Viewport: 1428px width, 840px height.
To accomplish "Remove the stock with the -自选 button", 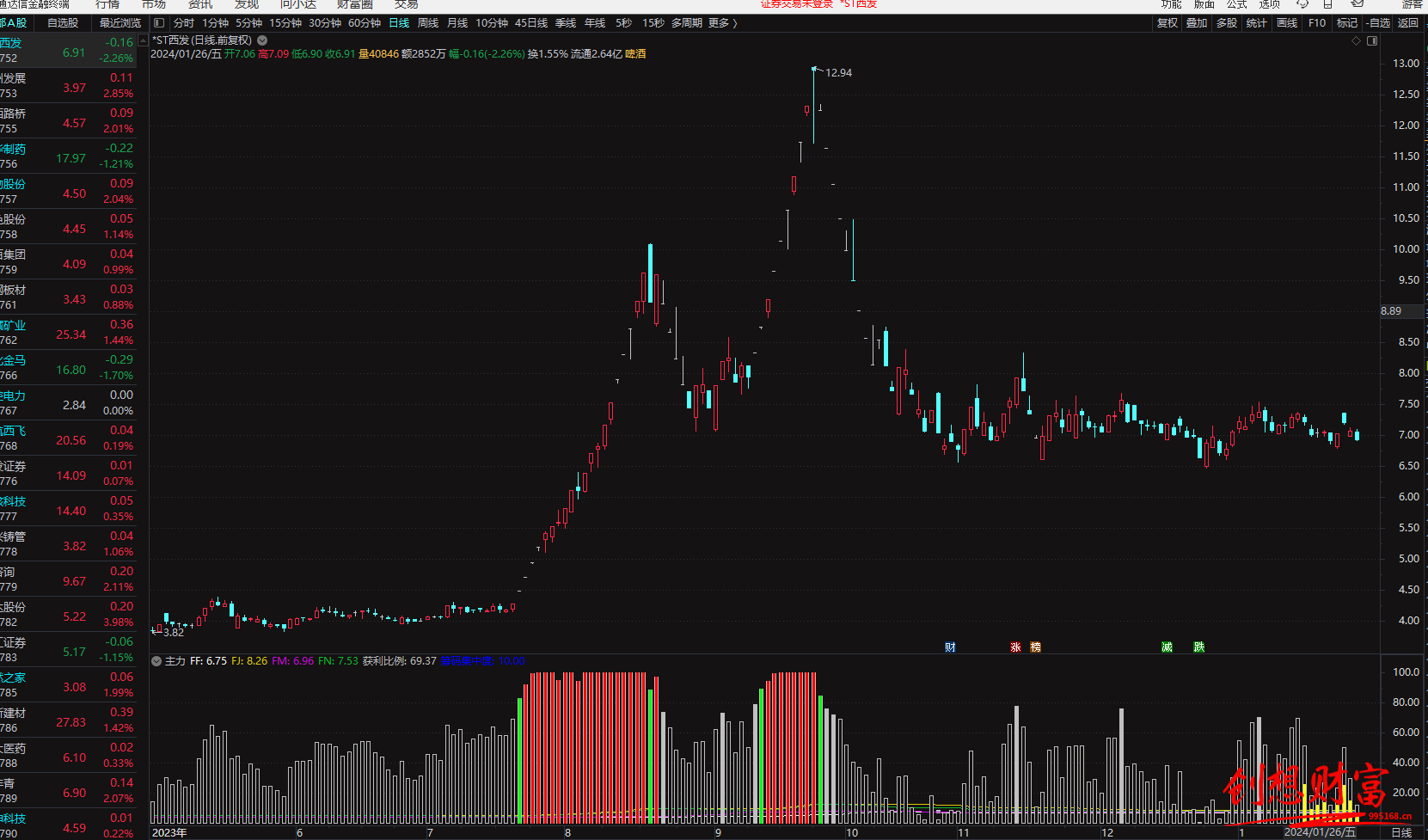I will pyautogui.click(x=1378, y=23).
